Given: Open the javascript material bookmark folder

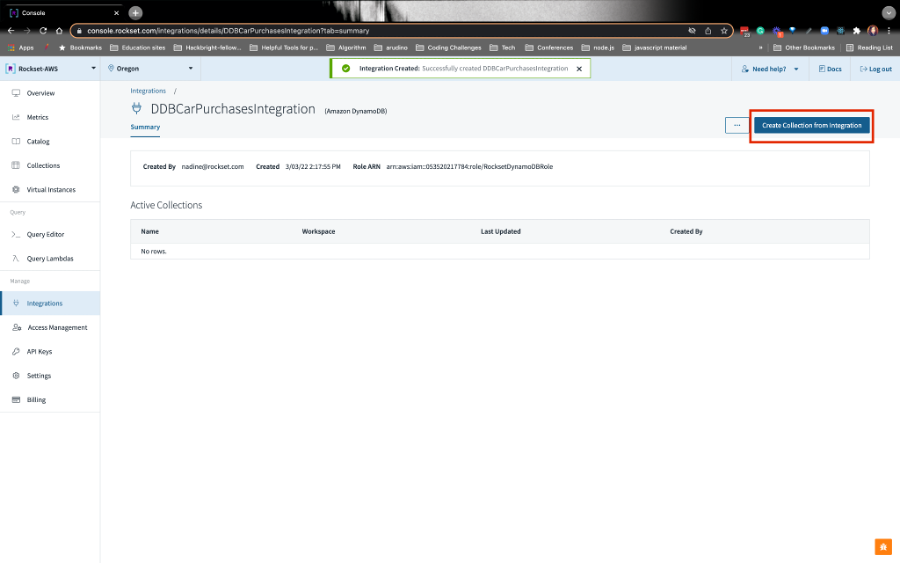Looking at the screenshot, I should point(655,48).
